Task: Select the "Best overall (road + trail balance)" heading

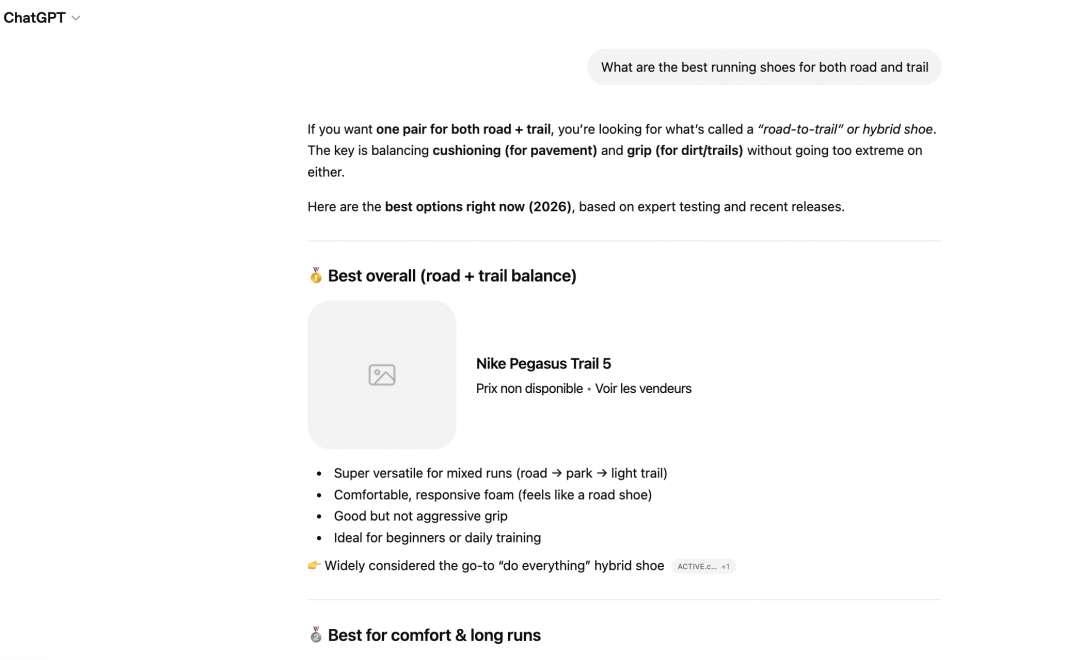Action: click(x=452, y=276)
